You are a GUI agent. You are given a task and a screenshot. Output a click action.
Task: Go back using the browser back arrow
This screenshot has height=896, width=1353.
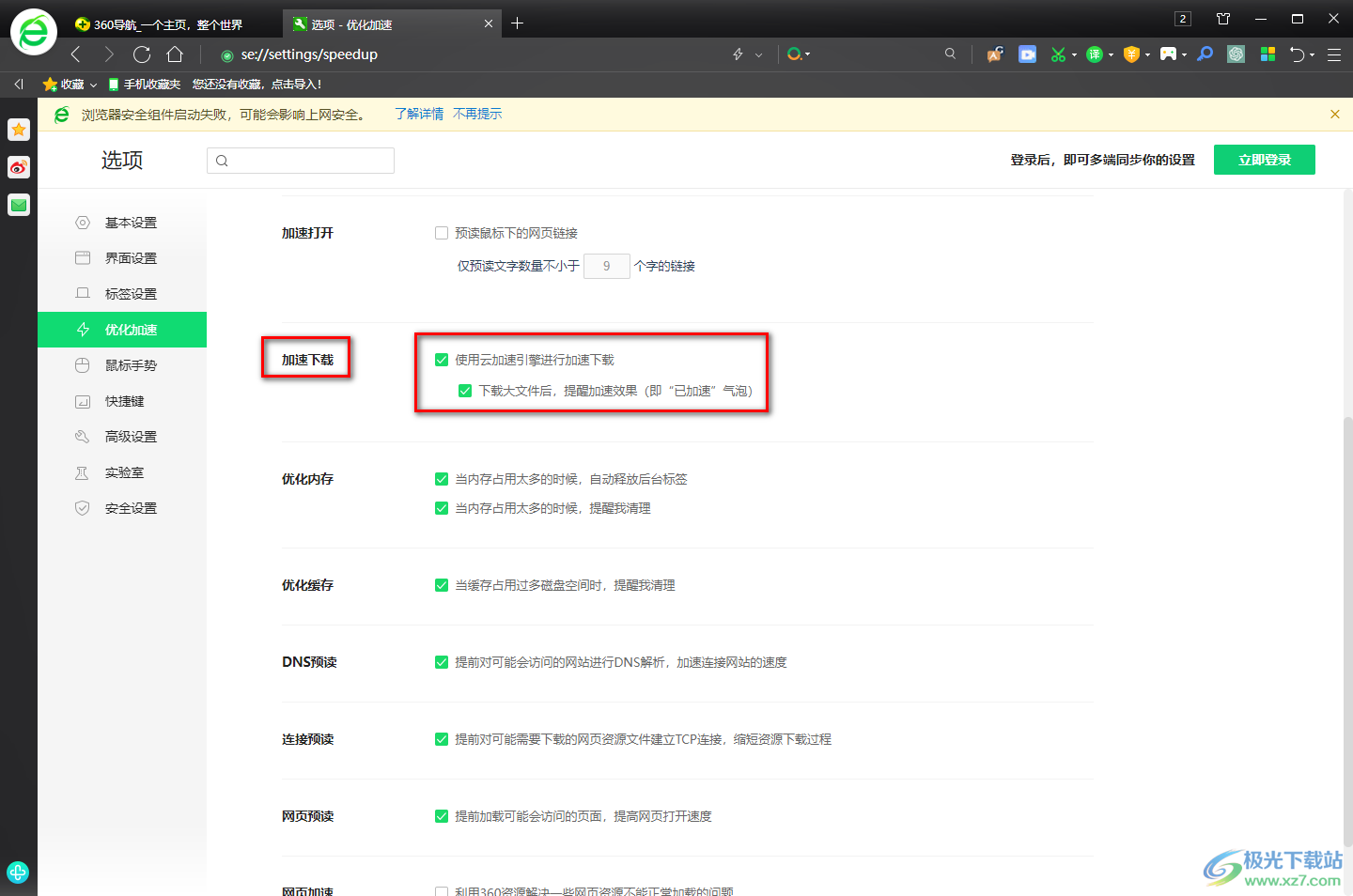(76, 54)
